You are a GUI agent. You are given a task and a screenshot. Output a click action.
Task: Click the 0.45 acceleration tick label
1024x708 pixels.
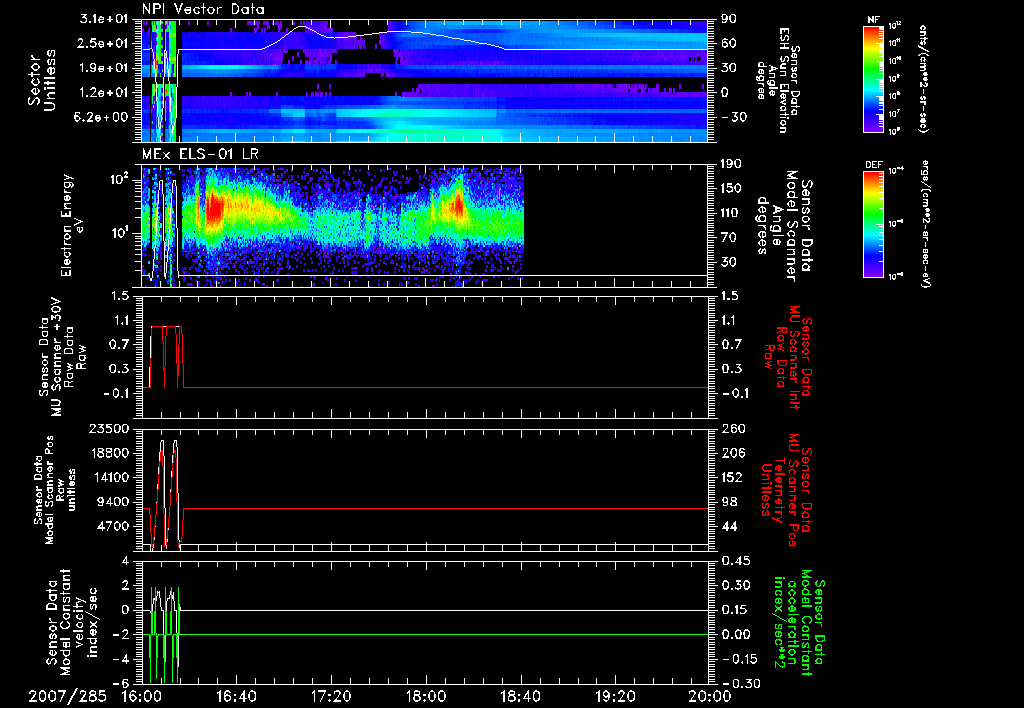tap(736, 561)
